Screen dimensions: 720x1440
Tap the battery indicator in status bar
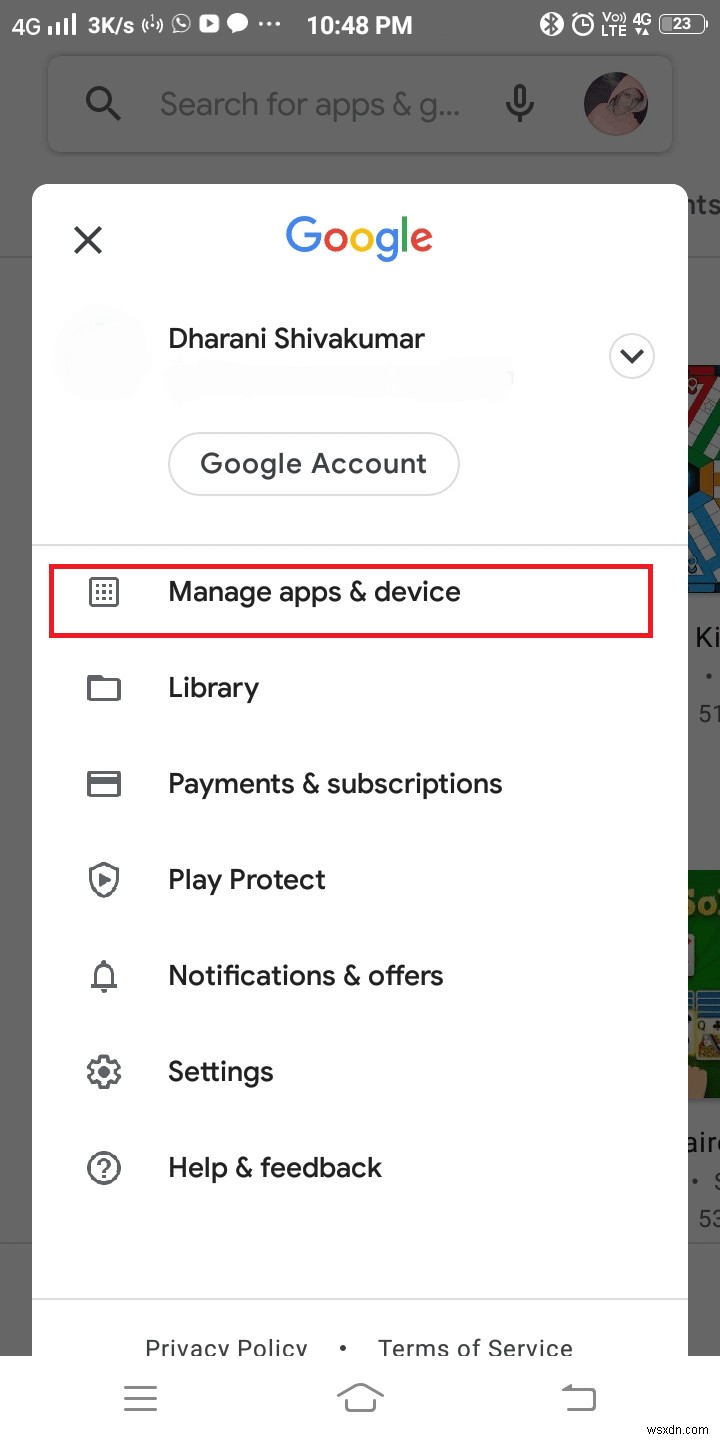[x=682, y=25]
